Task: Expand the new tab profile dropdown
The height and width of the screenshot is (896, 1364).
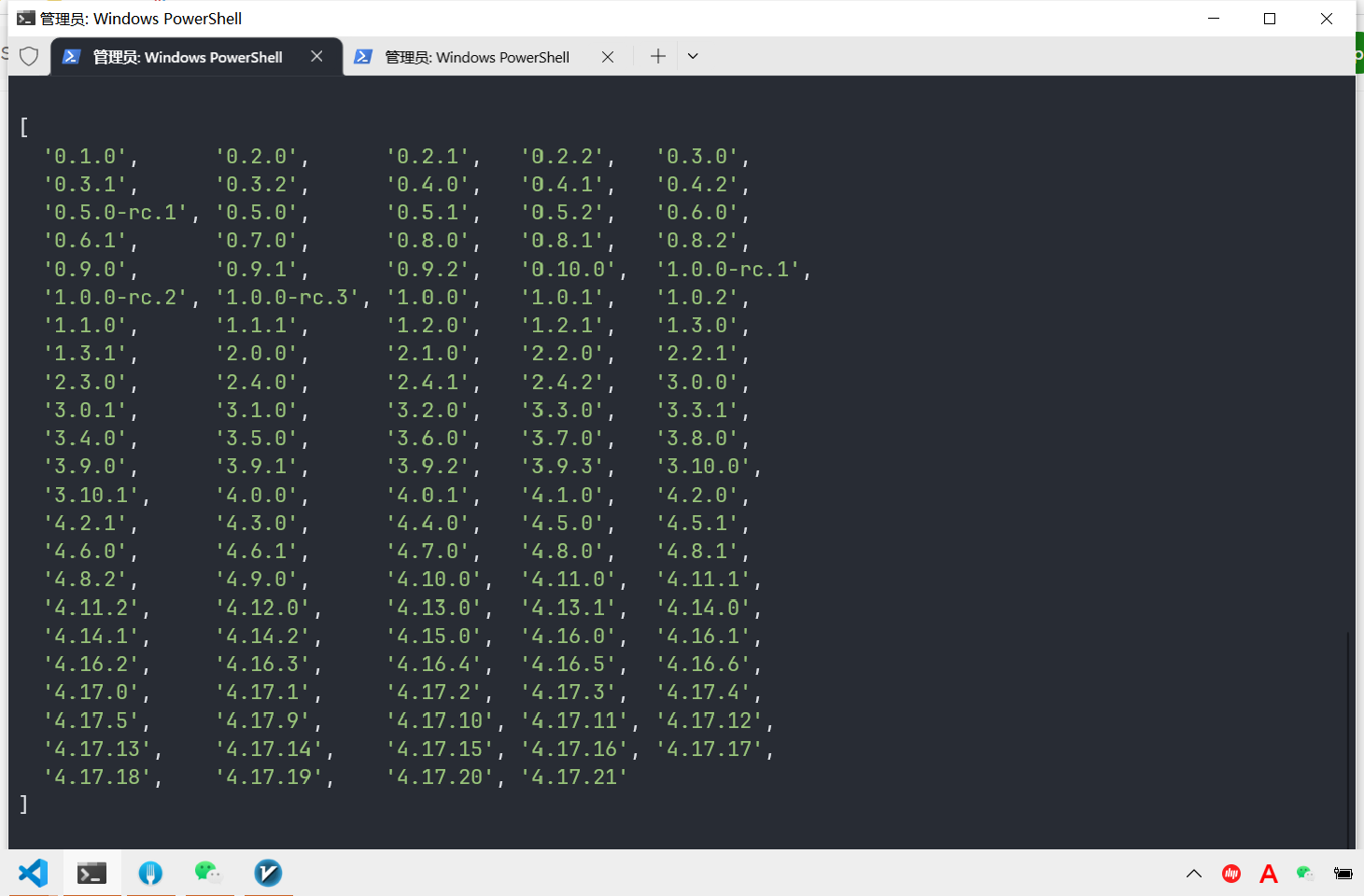Action: [693, 56]
